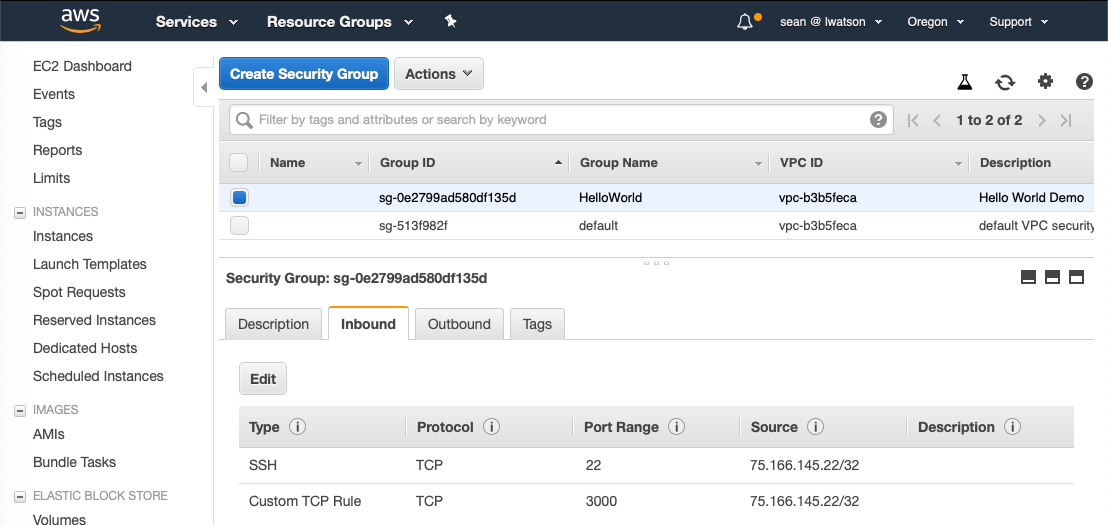The image size is (1108, 525).
Task: Open table settings gear icon
Action: 1045,82
